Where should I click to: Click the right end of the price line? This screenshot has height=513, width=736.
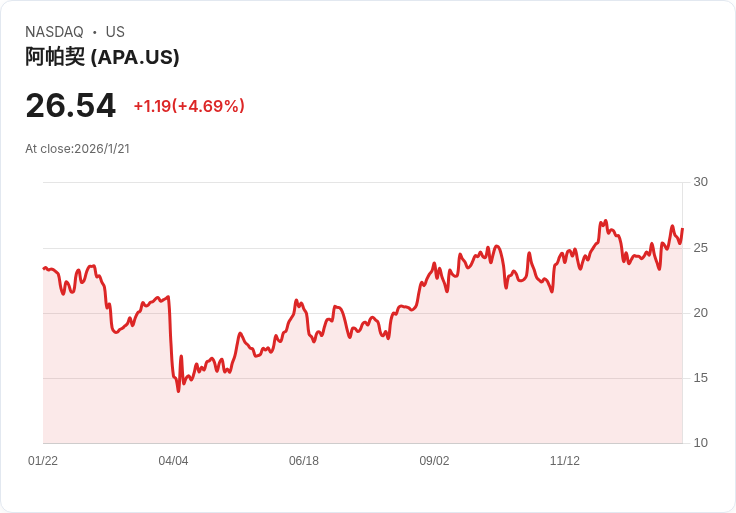tap(682, 229)
